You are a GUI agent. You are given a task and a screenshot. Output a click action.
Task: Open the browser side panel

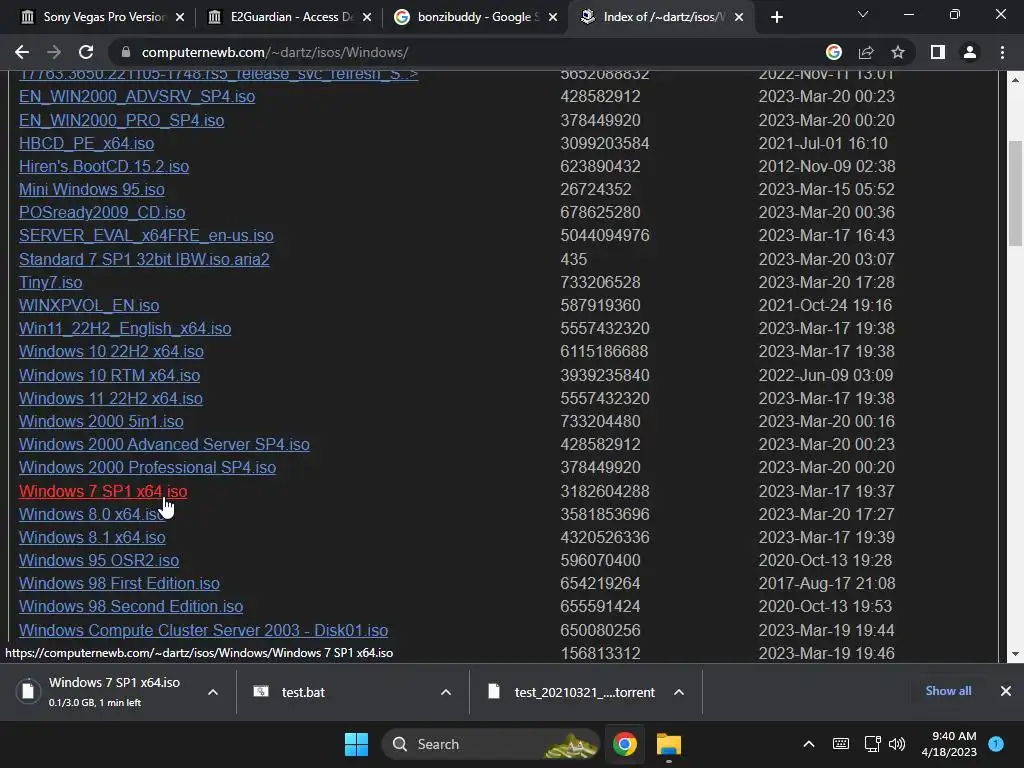pos(938,52)
